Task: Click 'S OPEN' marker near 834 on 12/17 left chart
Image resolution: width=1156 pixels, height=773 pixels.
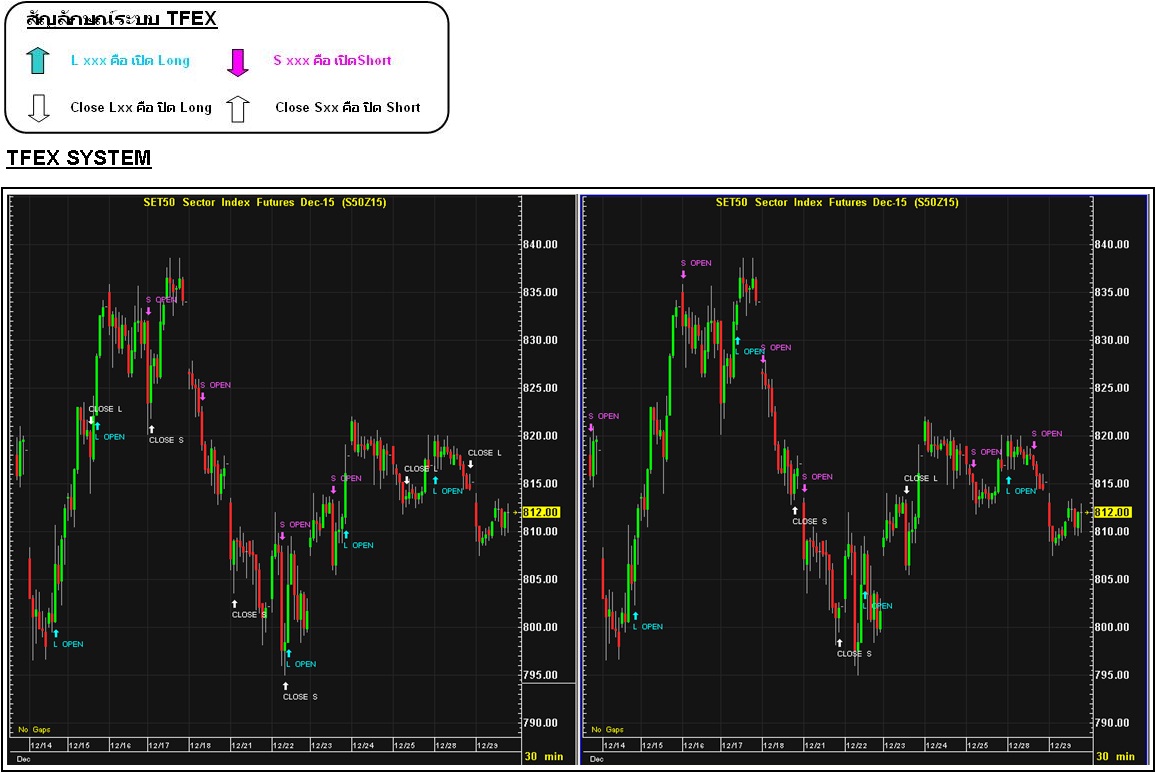Action: coord(161,299)
